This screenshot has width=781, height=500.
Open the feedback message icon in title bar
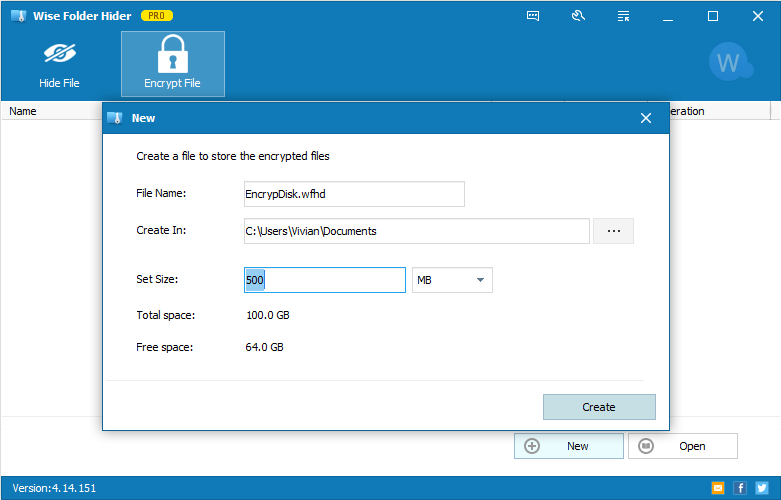coord(533,16)
